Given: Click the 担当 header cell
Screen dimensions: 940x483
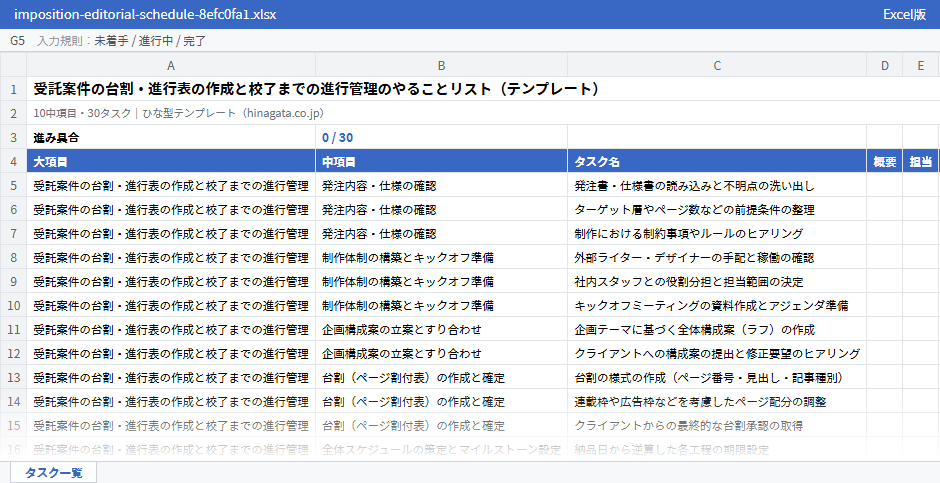Looking at the screenshot, I should pos(921,161).
